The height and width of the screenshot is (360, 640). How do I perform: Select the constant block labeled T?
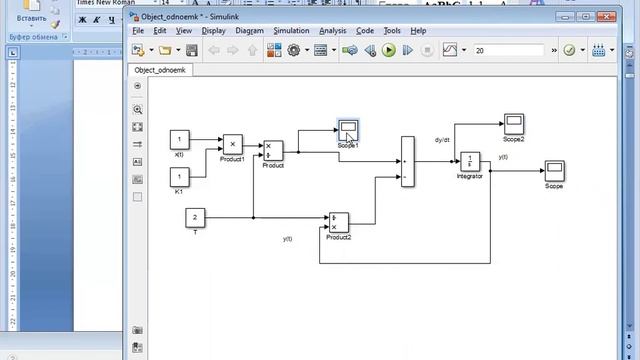click(x=195, y=218)
